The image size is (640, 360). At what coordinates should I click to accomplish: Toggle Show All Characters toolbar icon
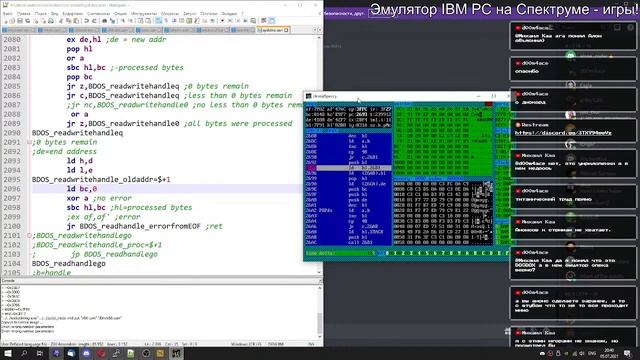[x=166, y=20]
